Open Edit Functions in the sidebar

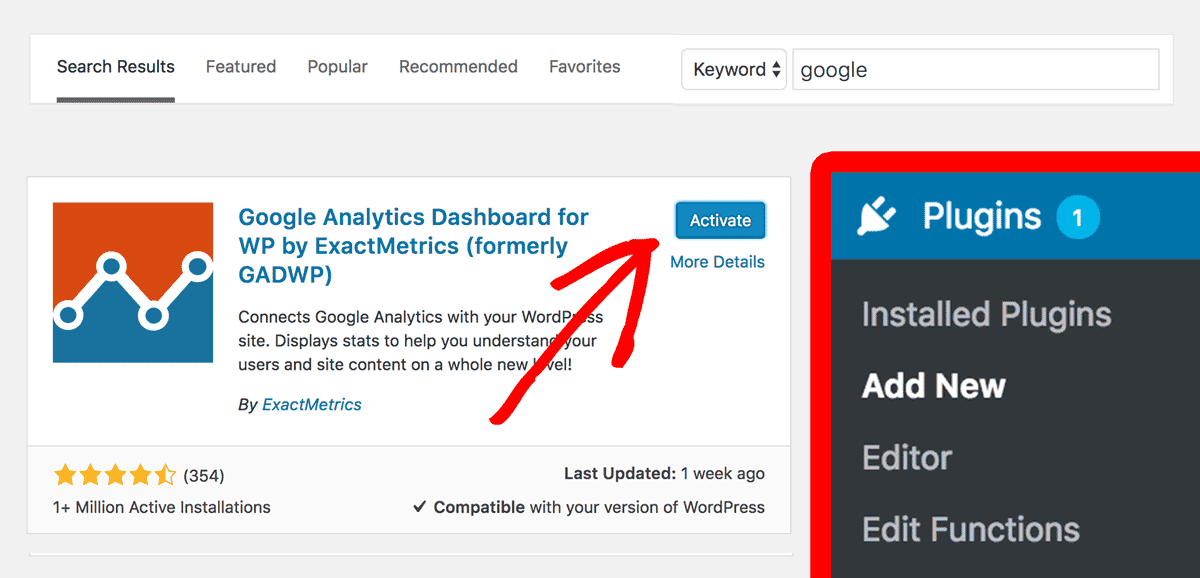971,529
